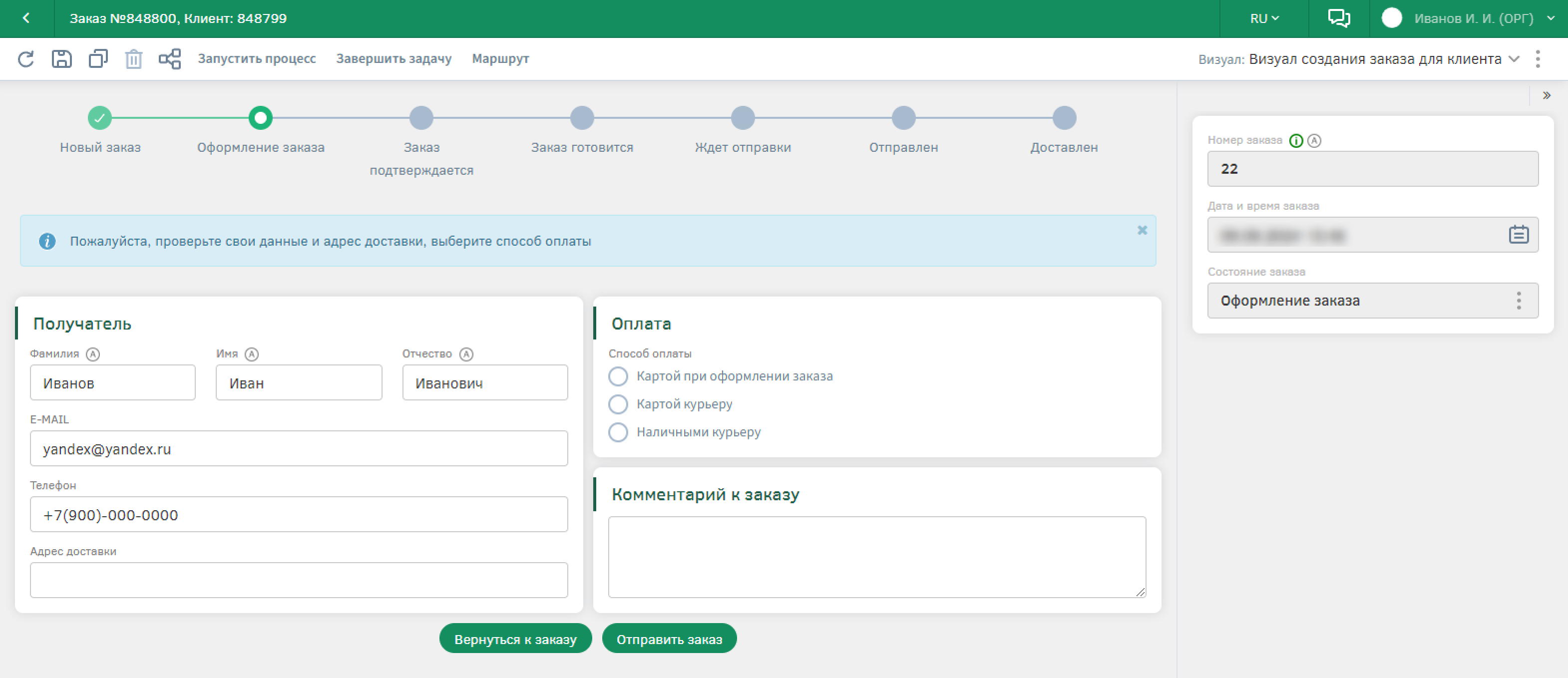Open Иванов И. И. user menu
Viewport: 1568px width, 678px height.
tap(1473, 18)
